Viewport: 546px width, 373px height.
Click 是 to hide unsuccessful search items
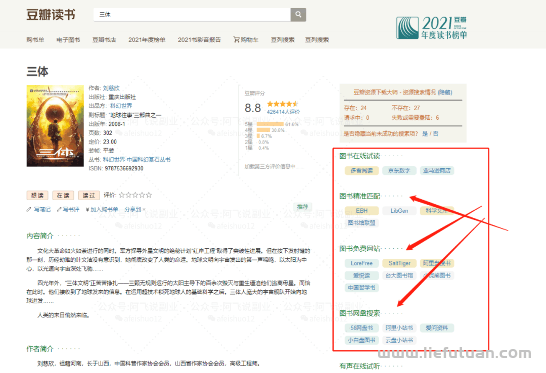click(425, 134)
